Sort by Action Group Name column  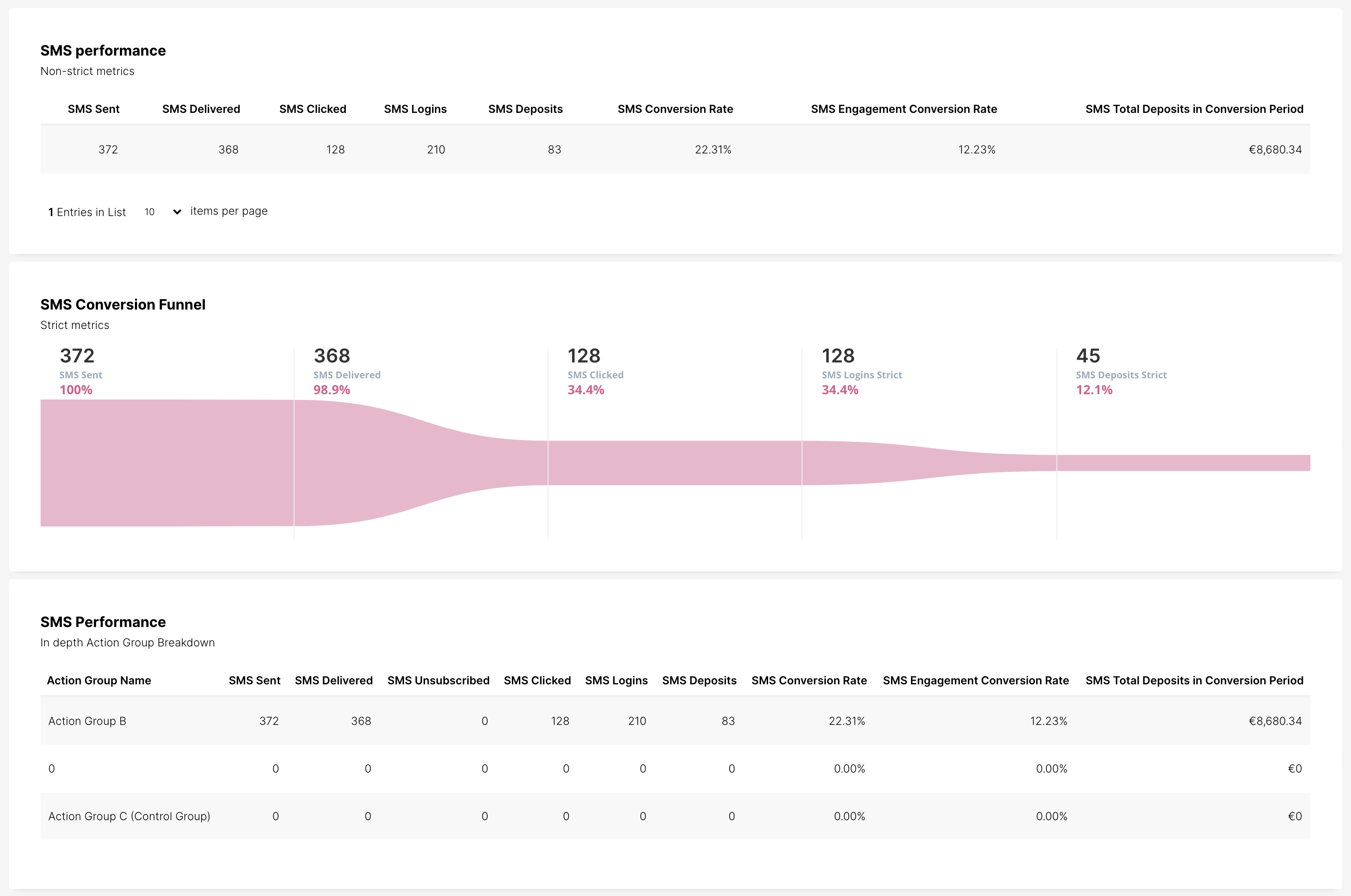pyautogui.click(x=99, y=680)
